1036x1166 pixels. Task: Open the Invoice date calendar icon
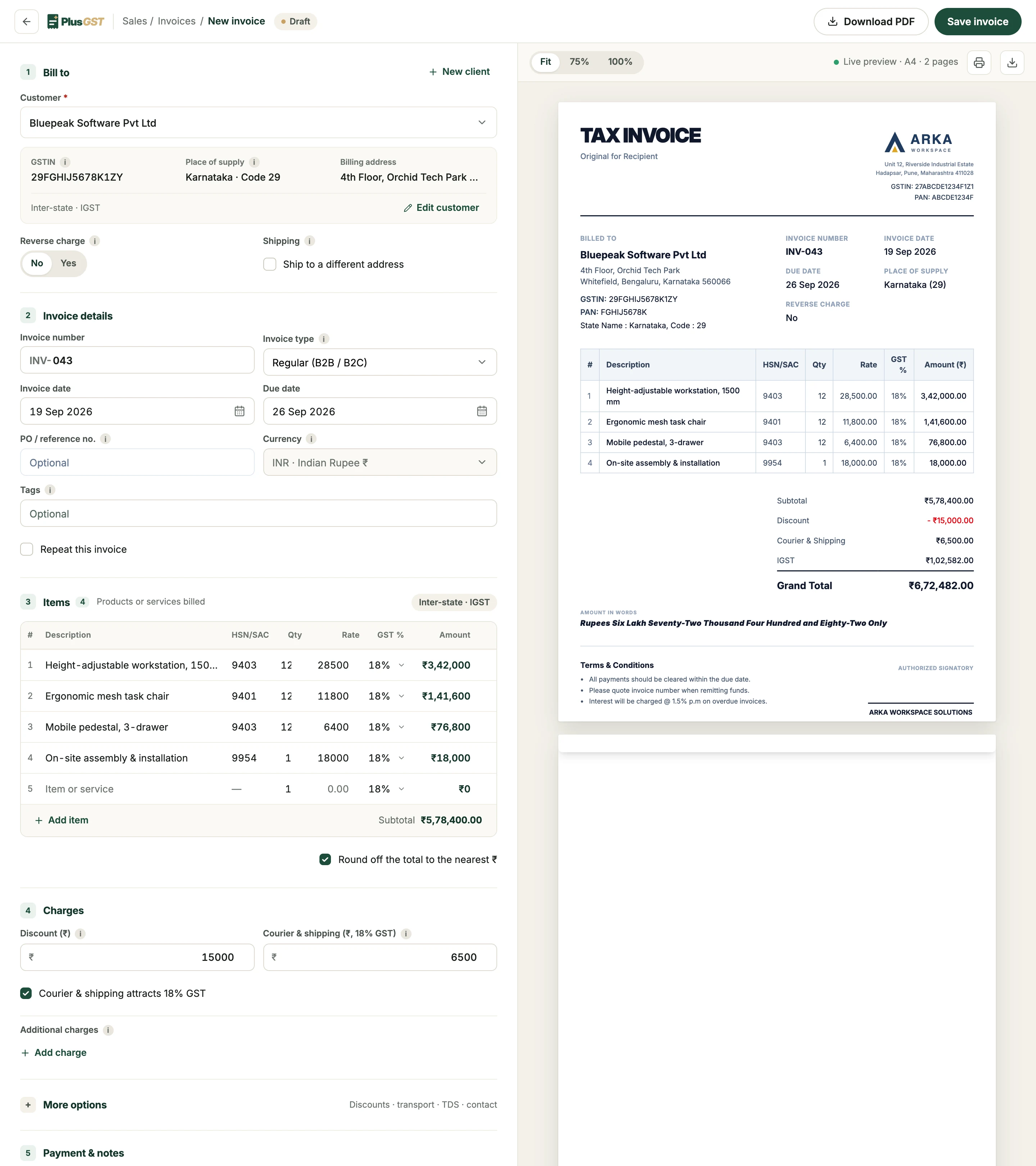(240, 411)
